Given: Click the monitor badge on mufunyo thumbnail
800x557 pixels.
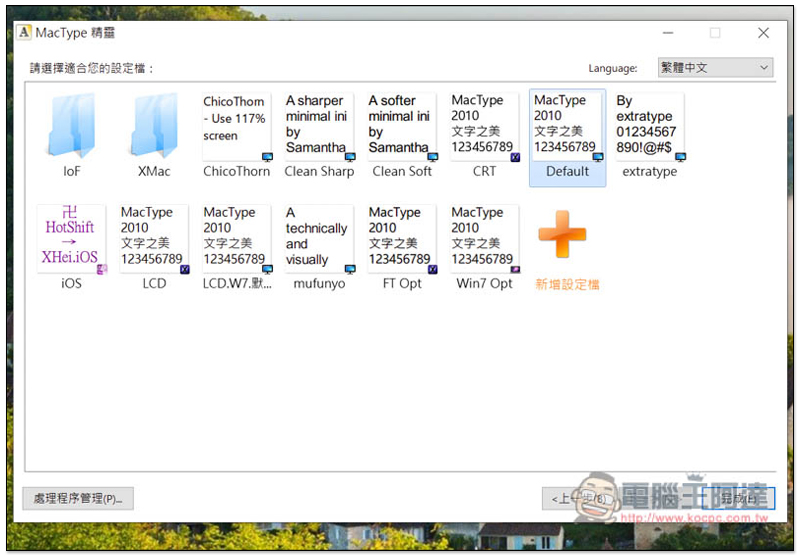Looking at the screenshot, I should coord(350,269).
